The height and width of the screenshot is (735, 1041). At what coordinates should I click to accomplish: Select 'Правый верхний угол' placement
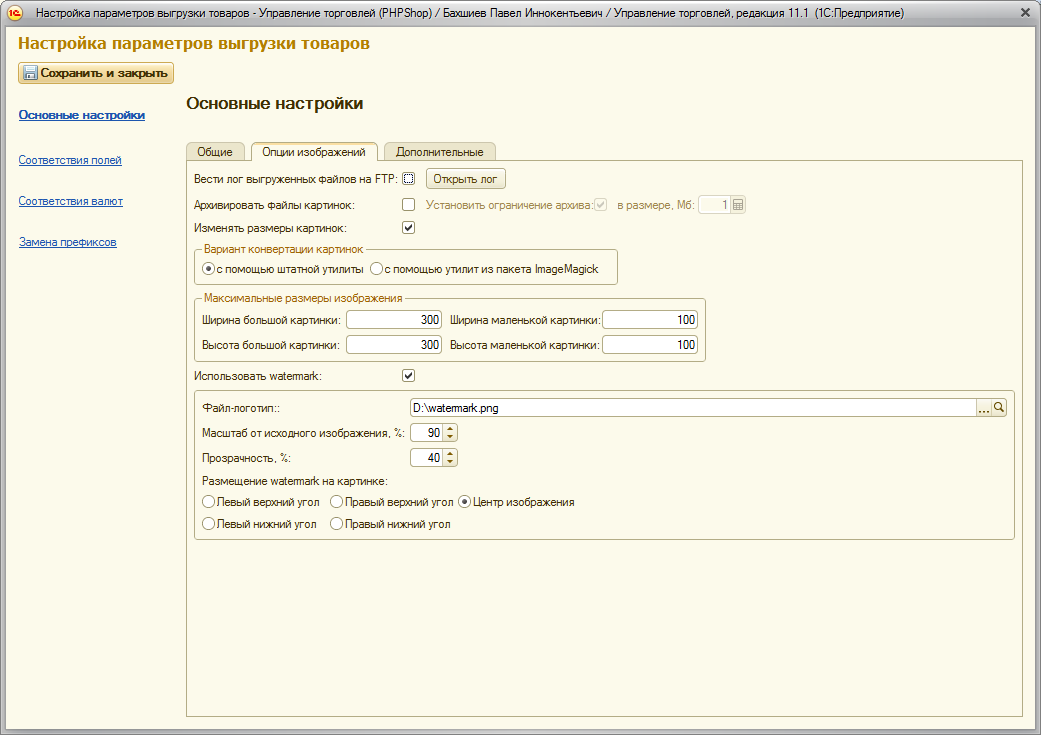coord(337,502)
